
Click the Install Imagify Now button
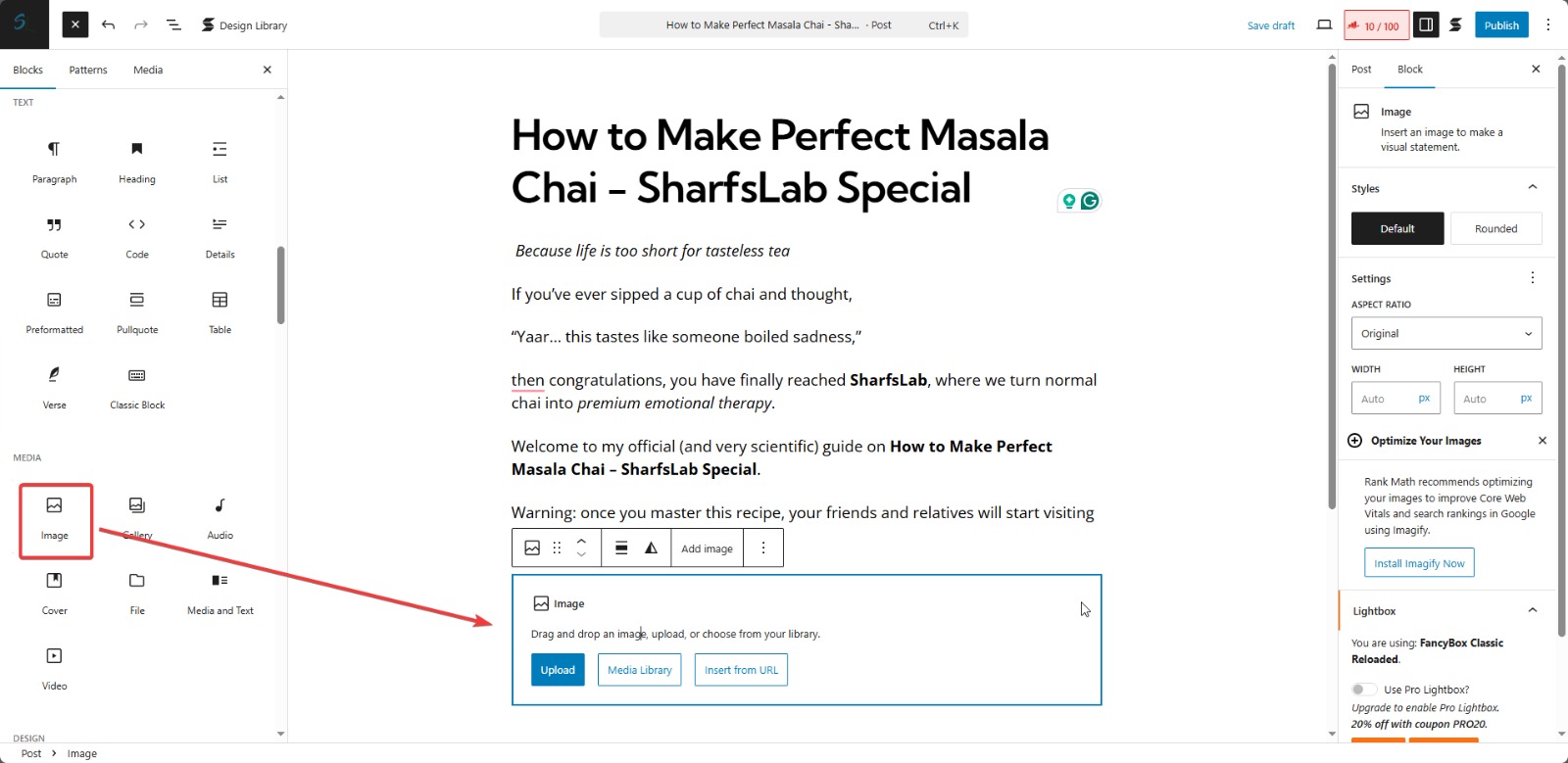click(1418, 562)
